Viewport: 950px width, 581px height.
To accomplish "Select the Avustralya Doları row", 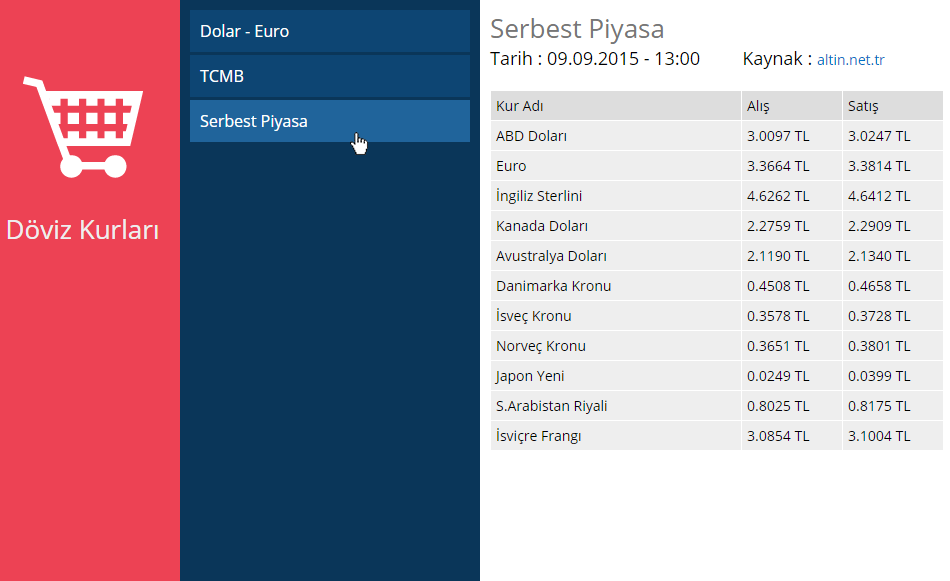I will pos(717,256).
